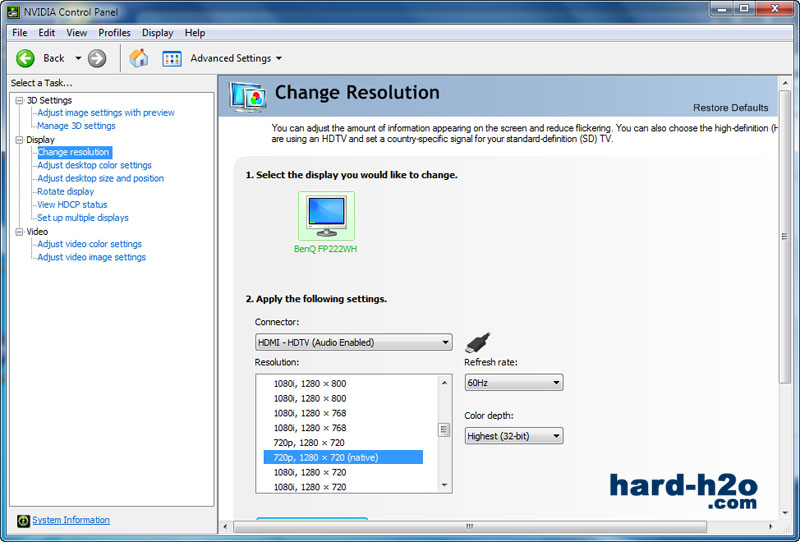Open the View menu
The image size is (800, 542).
(x=77, y=33)
